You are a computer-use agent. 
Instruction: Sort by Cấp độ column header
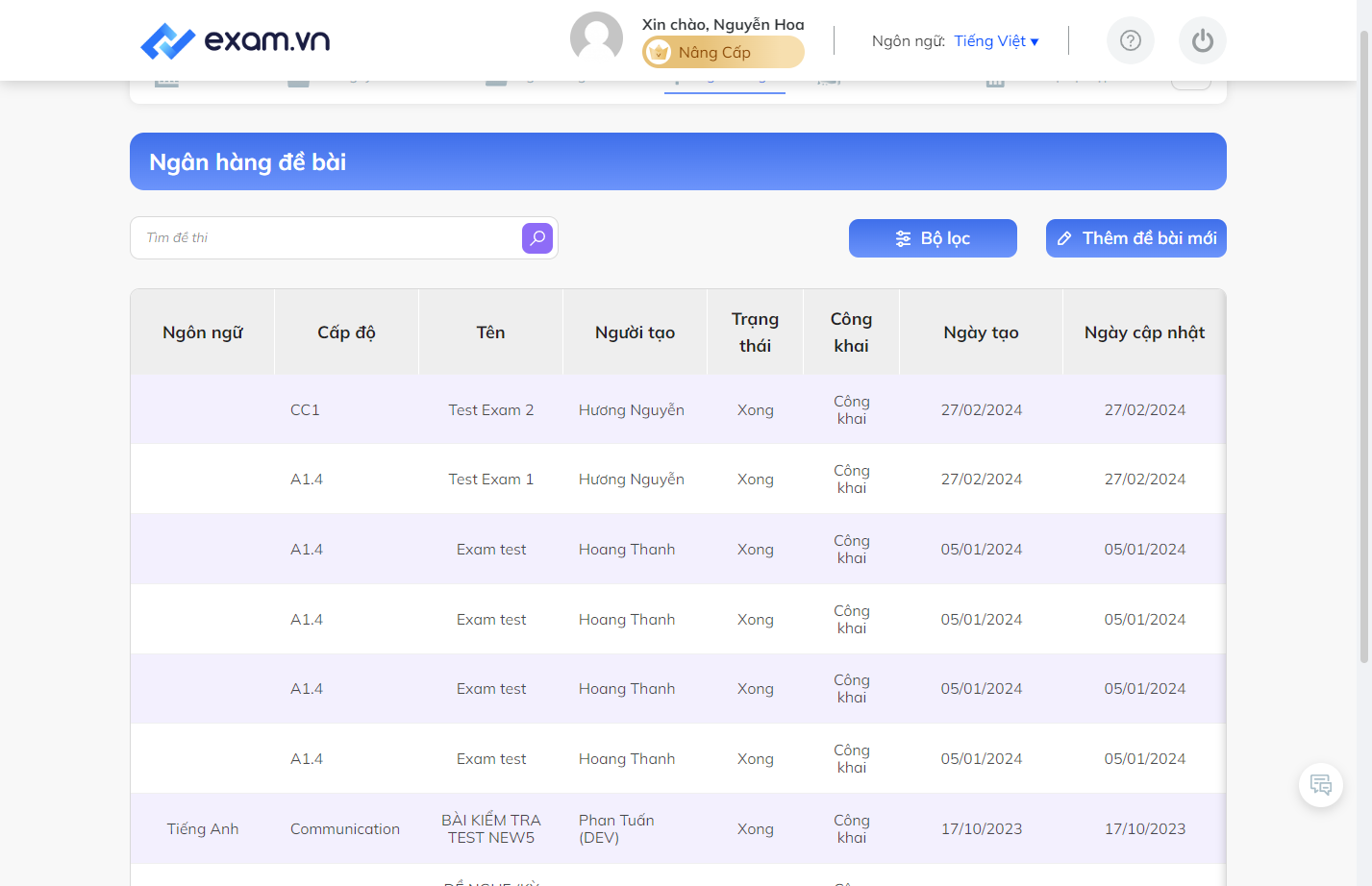(x=347, y=332)
